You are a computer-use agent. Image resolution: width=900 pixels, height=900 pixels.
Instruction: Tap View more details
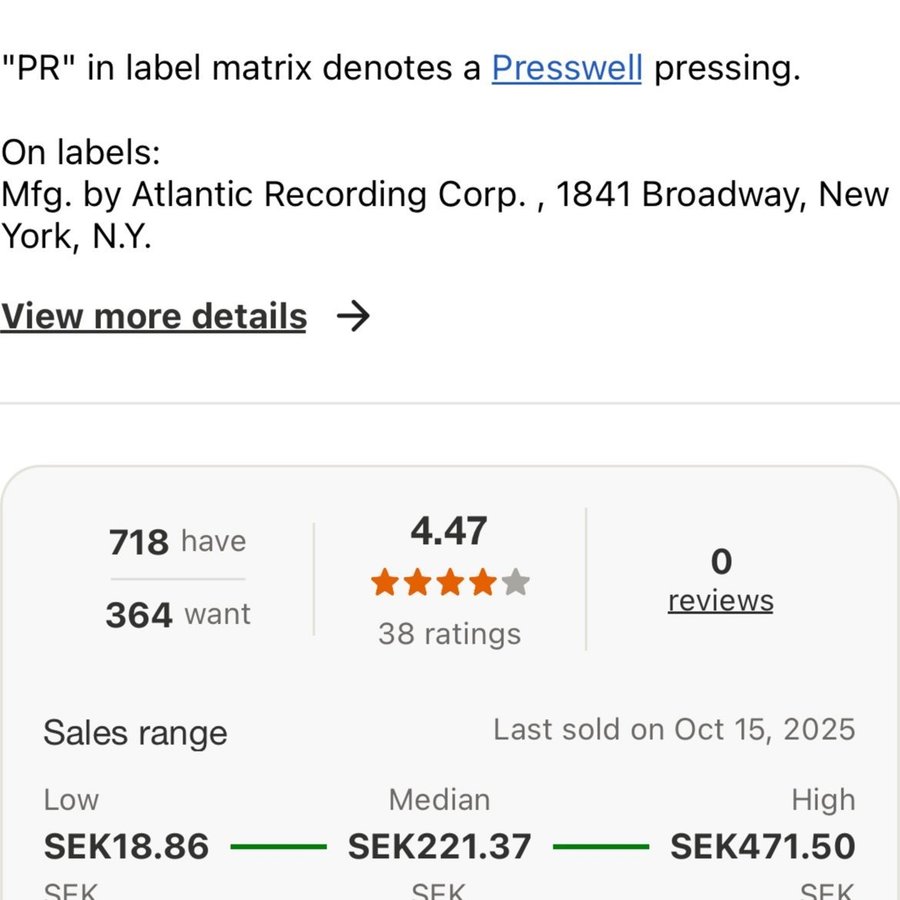154,316
